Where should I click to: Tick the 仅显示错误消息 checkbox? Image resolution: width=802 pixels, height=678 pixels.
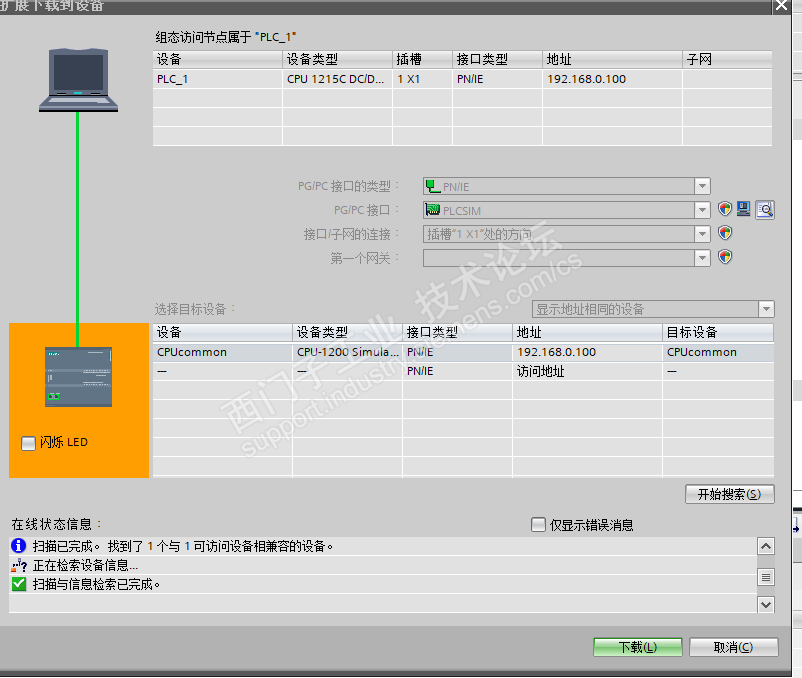pos(538,525)
